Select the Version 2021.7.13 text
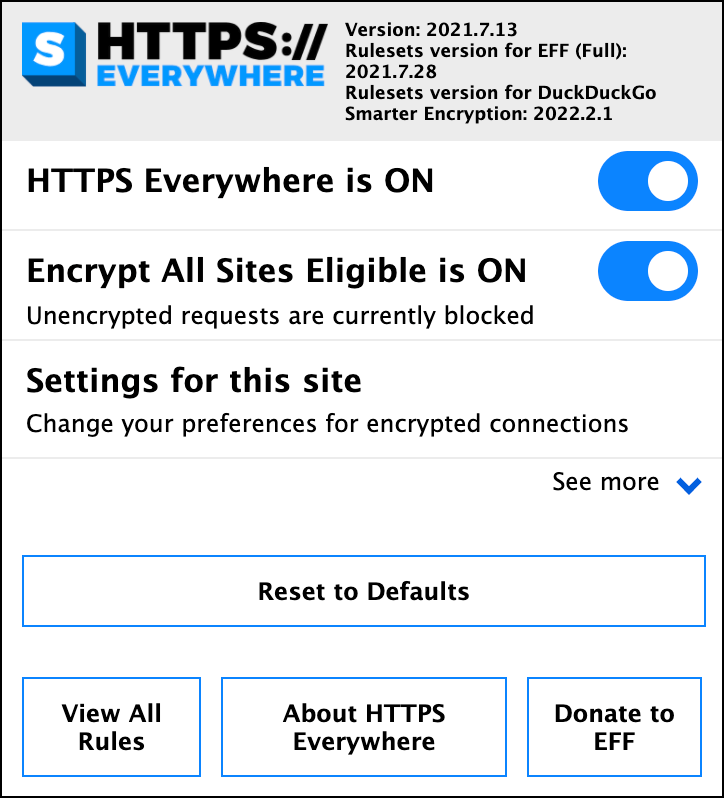 coord(431,30)
